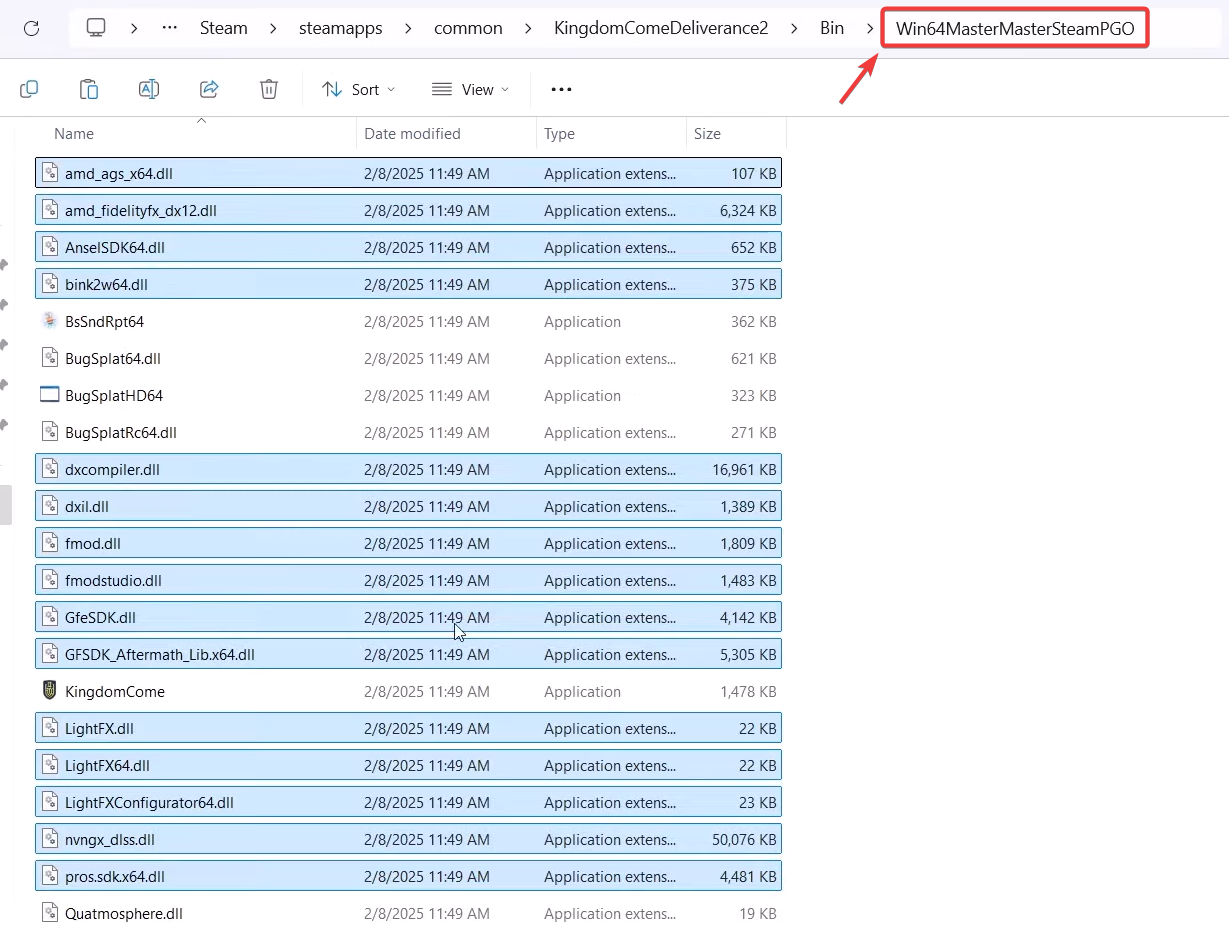The height and width of the screenshot is (929, 1229).
Task: Select the nvngx_dlss.dll file
Action: click(x=110, y=840)
